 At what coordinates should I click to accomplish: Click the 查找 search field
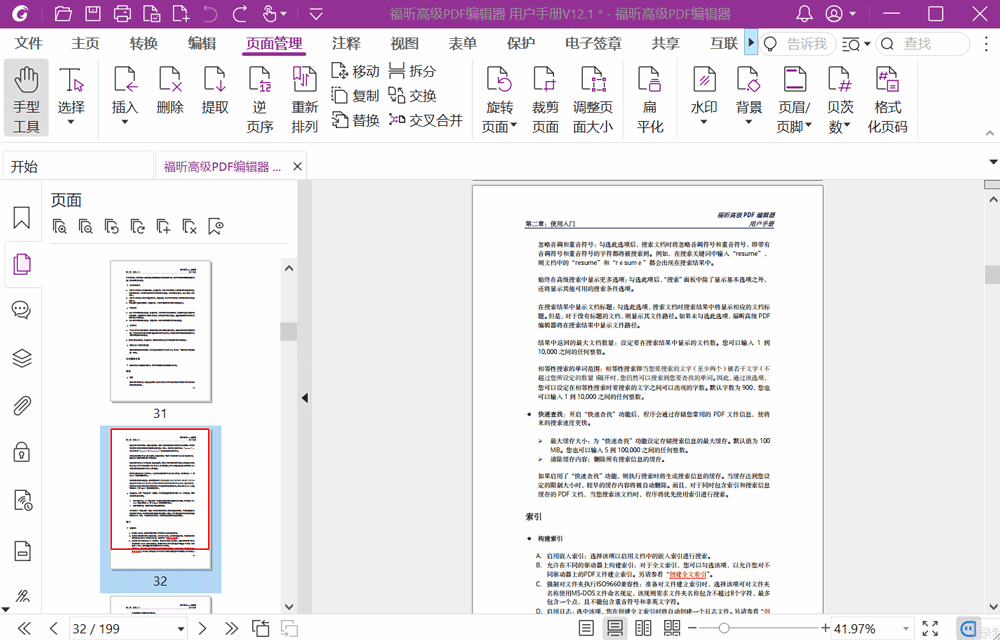pos(923,43)
